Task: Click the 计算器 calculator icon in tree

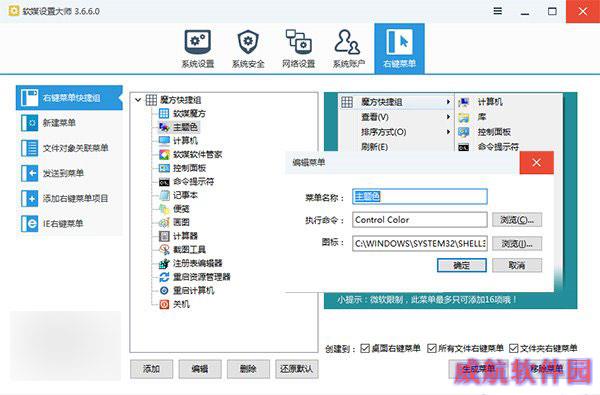Action: pos(164,236)
